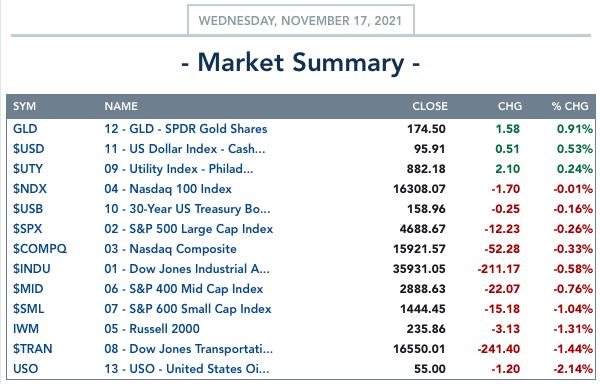Open S&P 500 Large Cap Index

click(189, 229)
